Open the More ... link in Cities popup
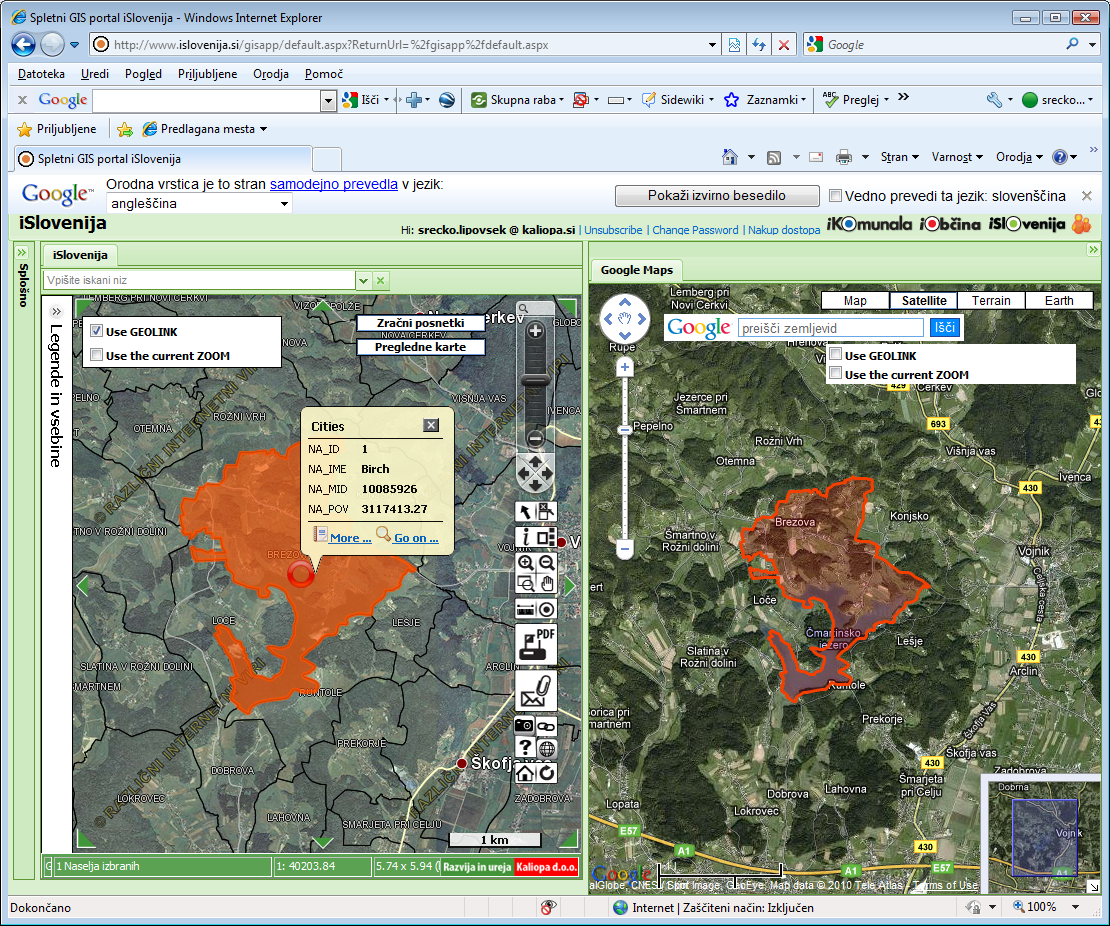The height and width of the screenshot is (926, 1110). coord(350,538)
